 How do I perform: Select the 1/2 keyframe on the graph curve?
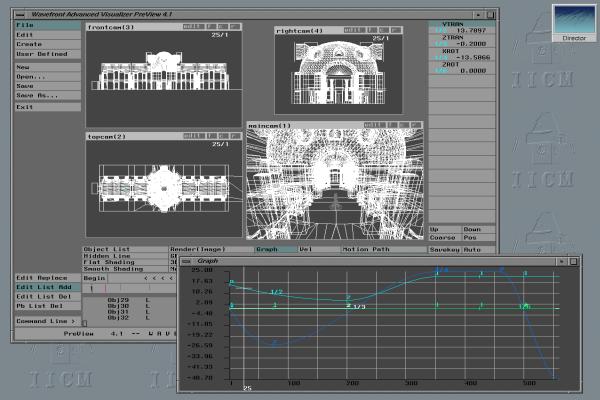[x=276, y=292]
